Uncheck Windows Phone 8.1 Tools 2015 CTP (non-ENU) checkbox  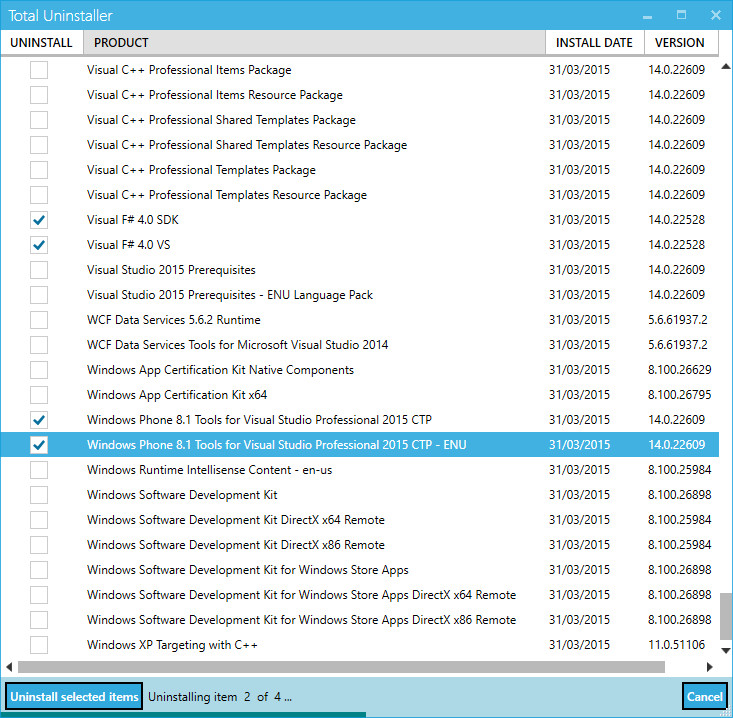39,420
